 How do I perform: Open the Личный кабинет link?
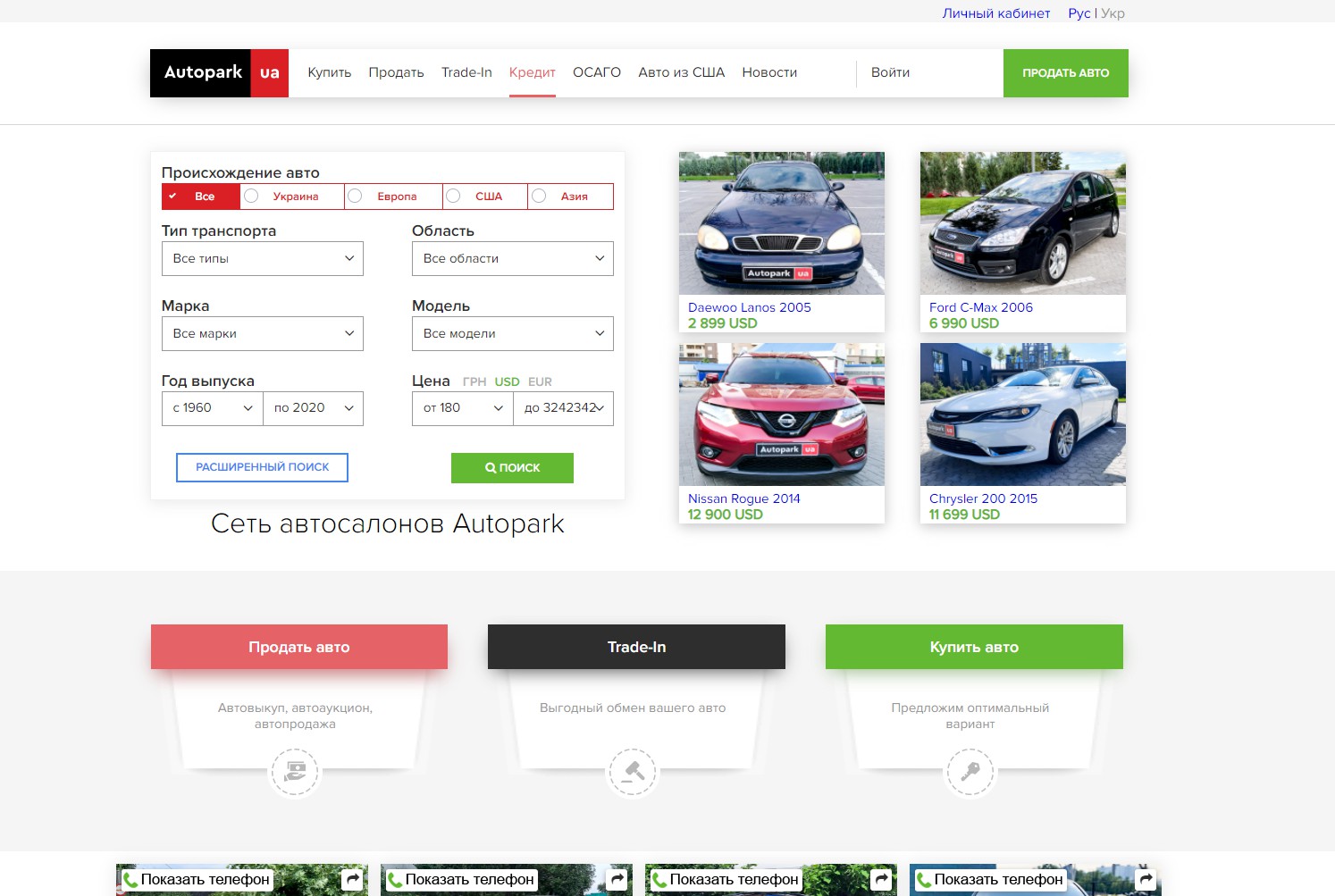(996, 13)
